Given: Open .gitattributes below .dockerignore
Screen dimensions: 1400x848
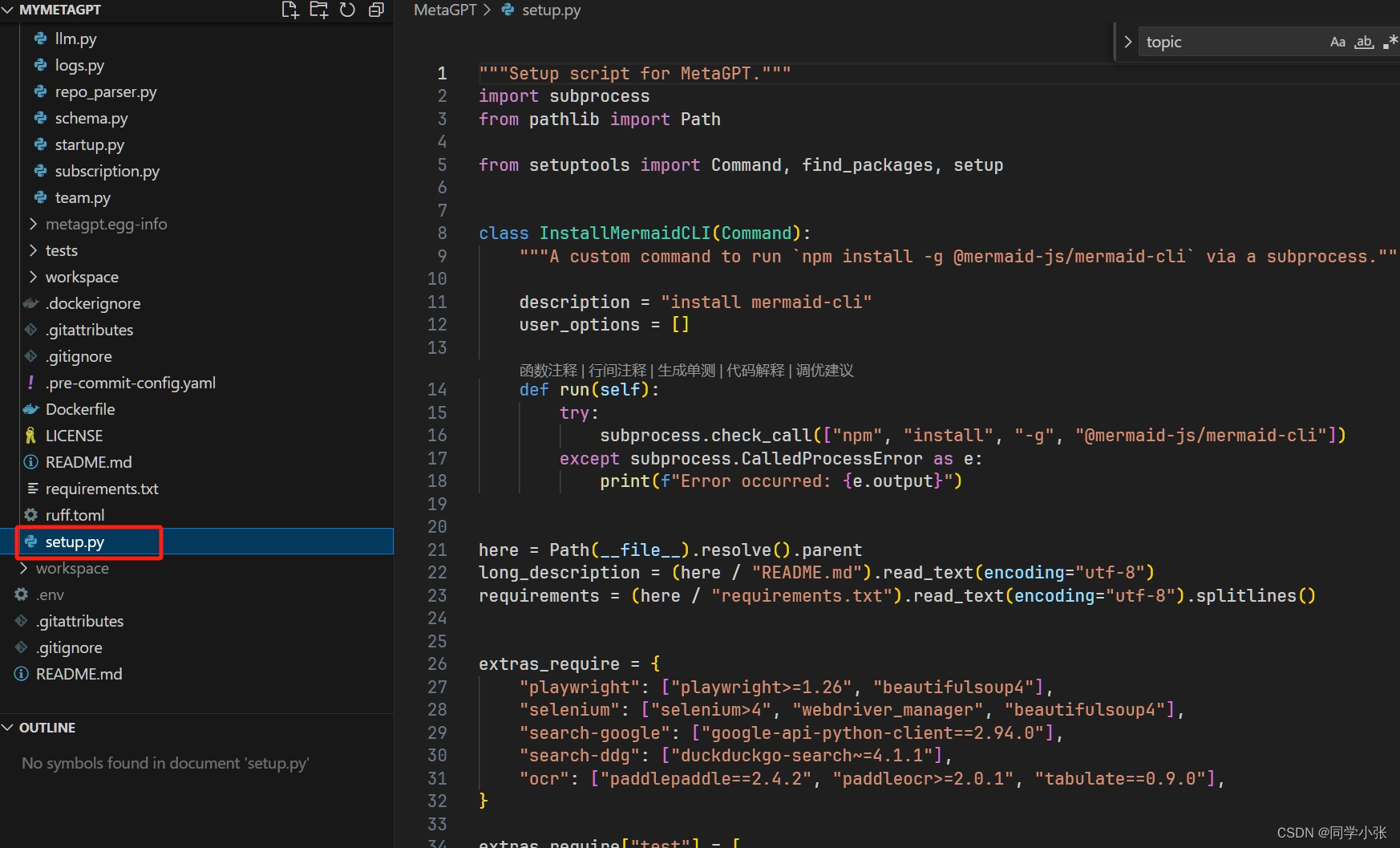Looking at the screenshot, I should 89,330.
